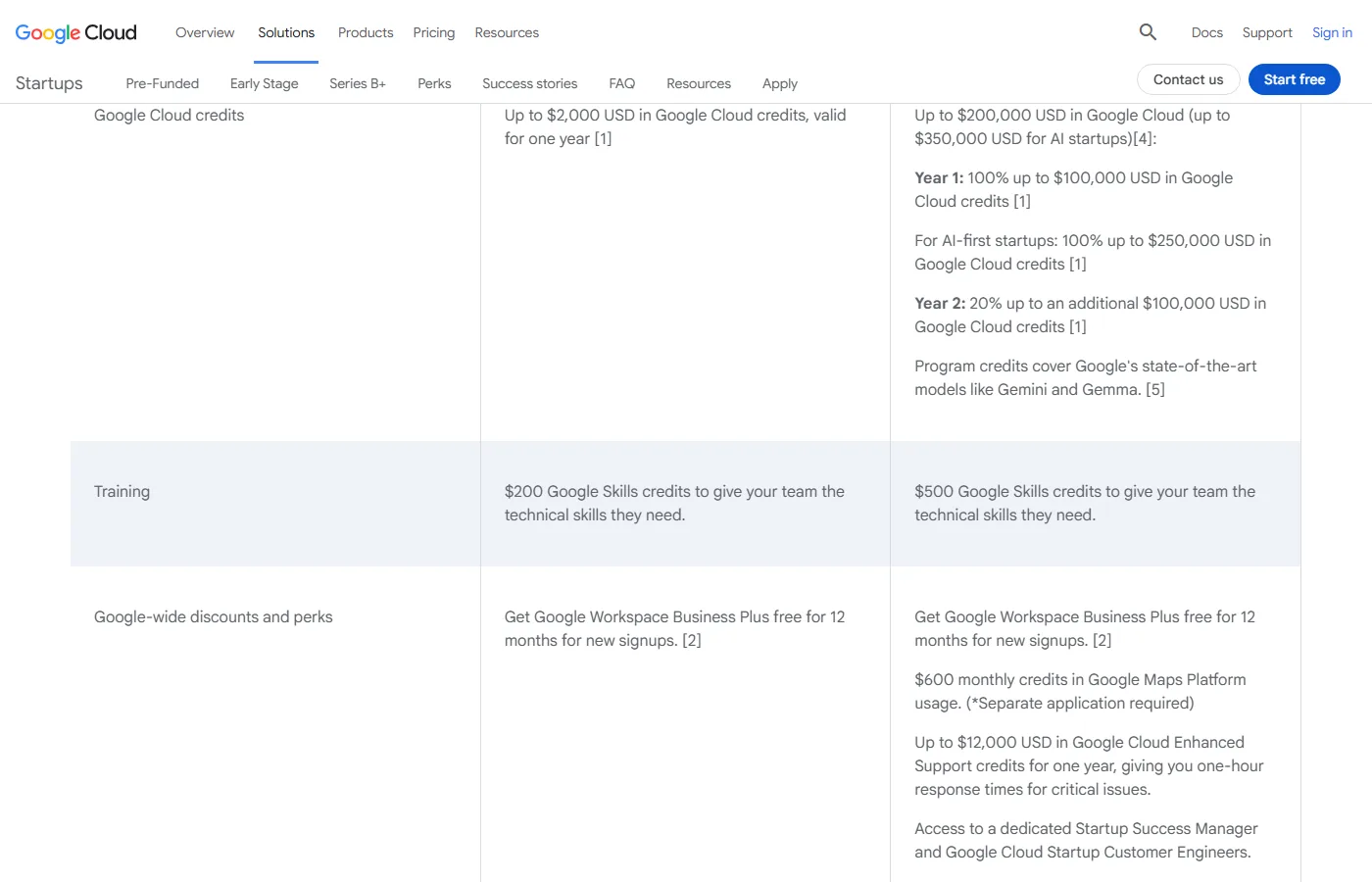Click the "Up to $12,000 USD" Enhanced Support text
The height and width of the screenshot is (882, 1372).
point(1090,765)
